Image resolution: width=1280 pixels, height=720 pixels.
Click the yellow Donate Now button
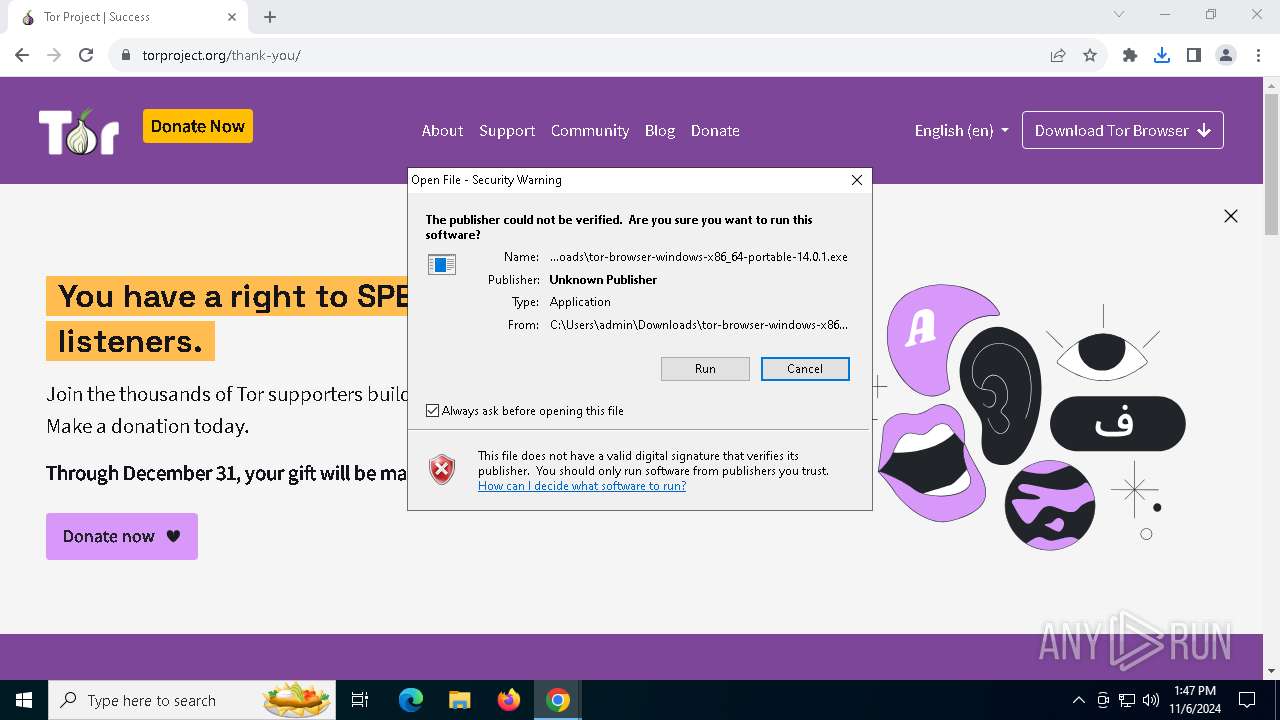coord(198,126)
